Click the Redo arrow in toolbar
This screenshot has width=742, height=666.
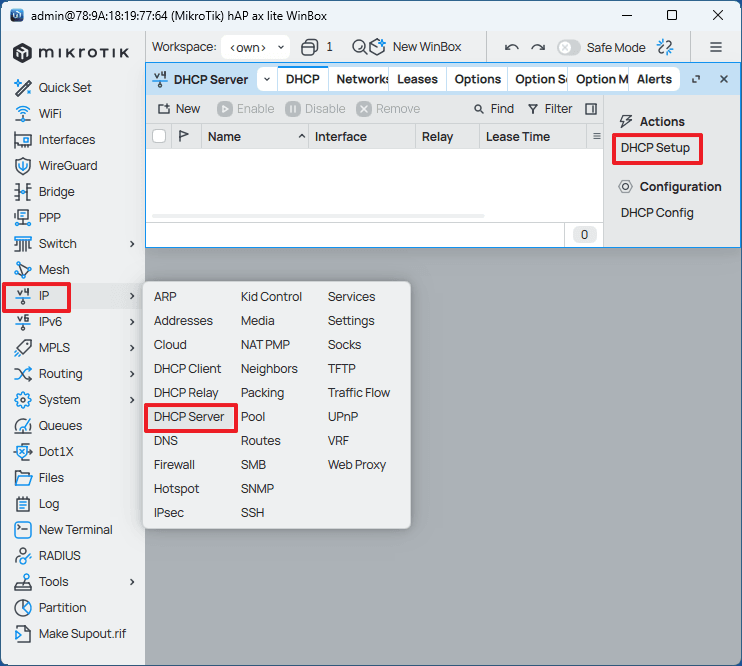click(538, 47)
